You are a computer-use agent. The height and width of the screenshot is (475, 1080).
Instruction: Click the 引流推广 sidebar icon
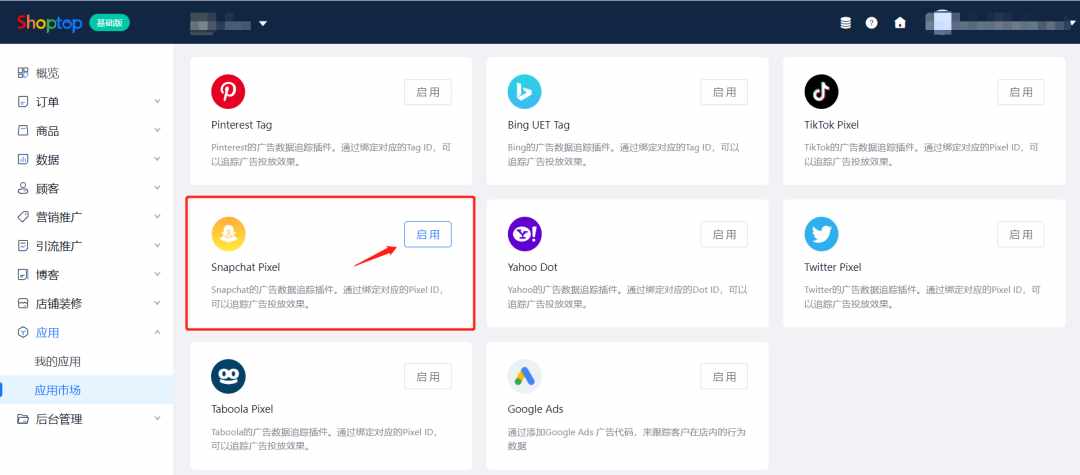[23, 246]
